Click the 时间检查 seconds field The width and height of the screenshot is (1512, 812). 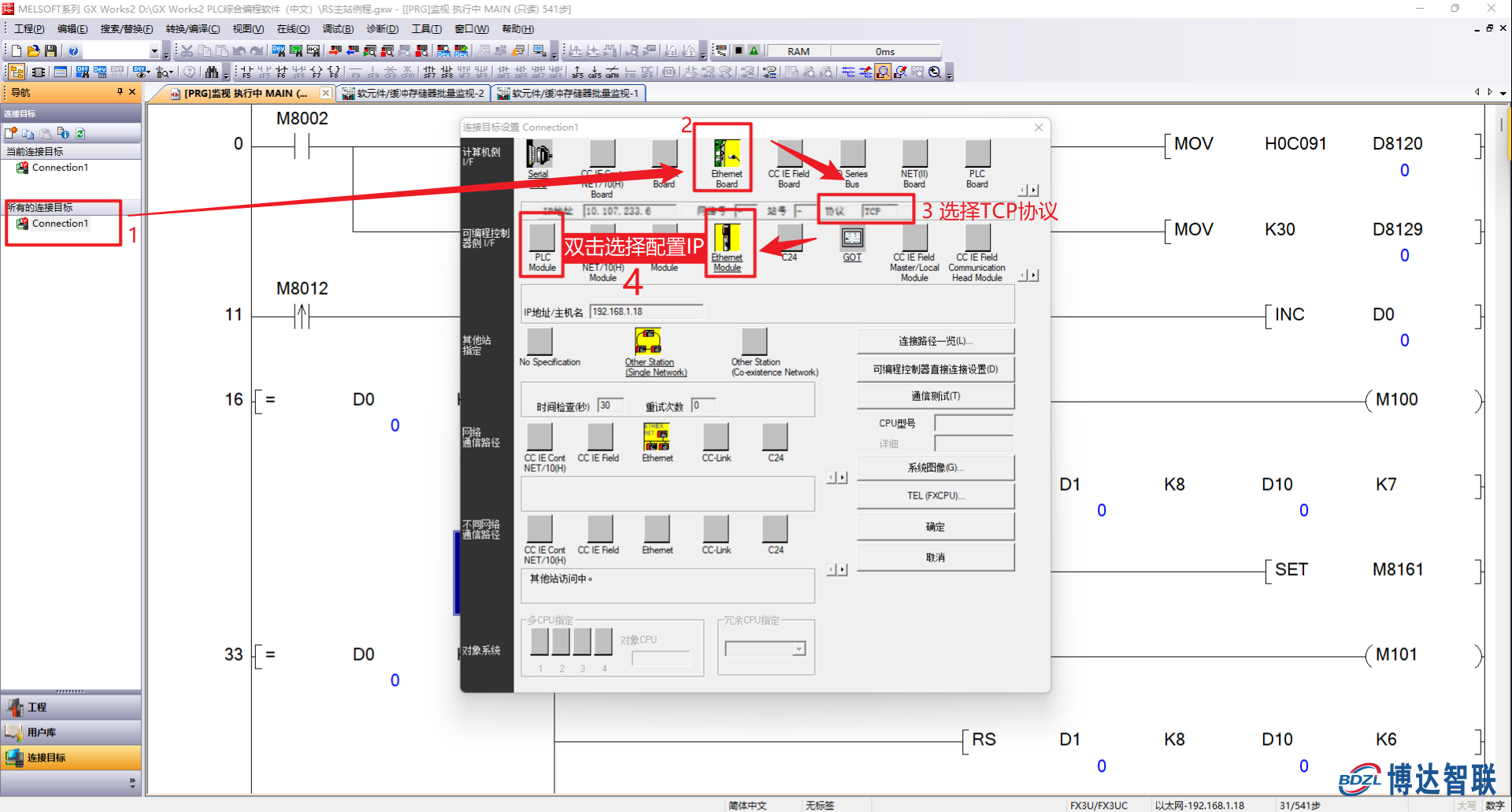tap(610, 405)
